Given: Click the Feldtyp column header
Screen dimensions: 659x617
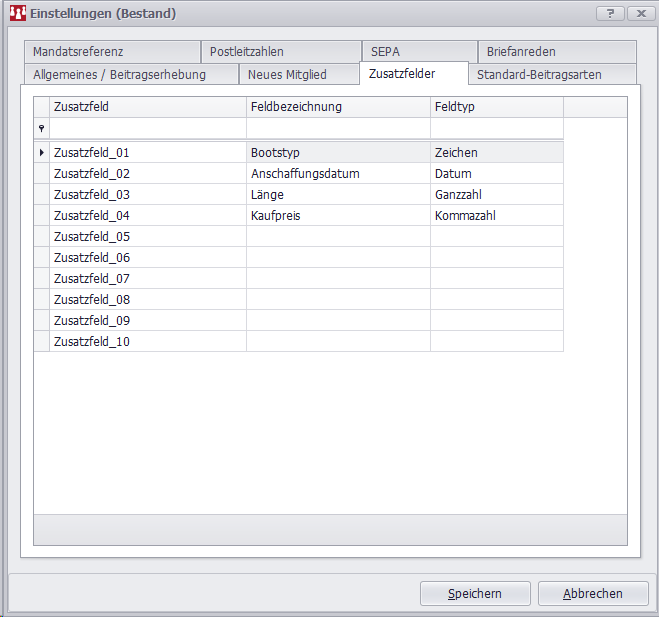Looking at the screenshot, I should 496,106.
